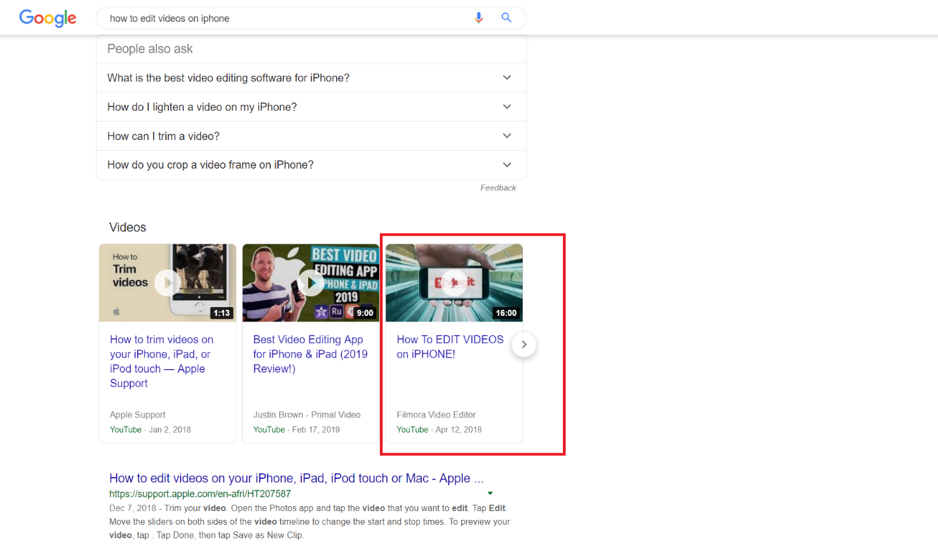This screenshot has width=938, height=548.
Task: Click 'Filmora Video Editor' text
Action: pyautogui.click(x=436, y=415)
